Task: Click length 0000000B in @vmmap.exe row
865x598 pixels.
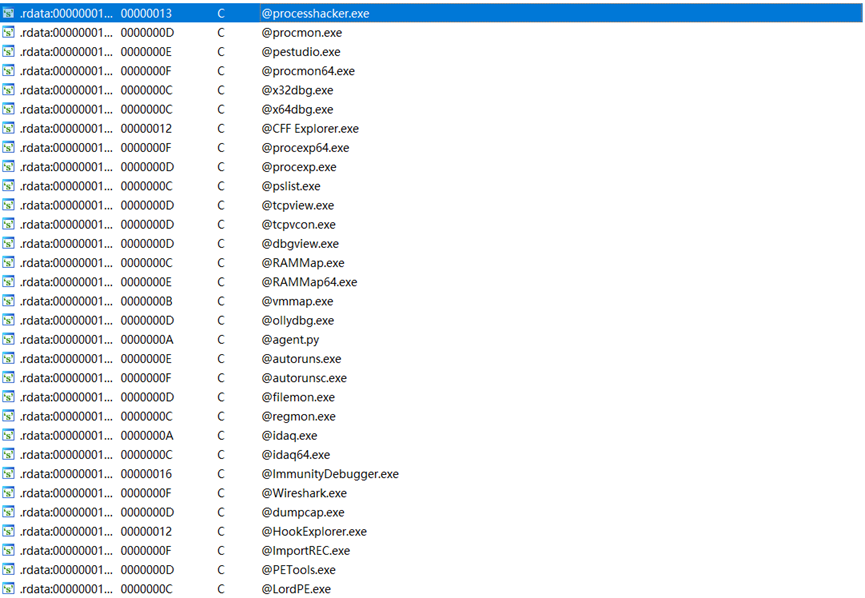Action: point(147,301)
